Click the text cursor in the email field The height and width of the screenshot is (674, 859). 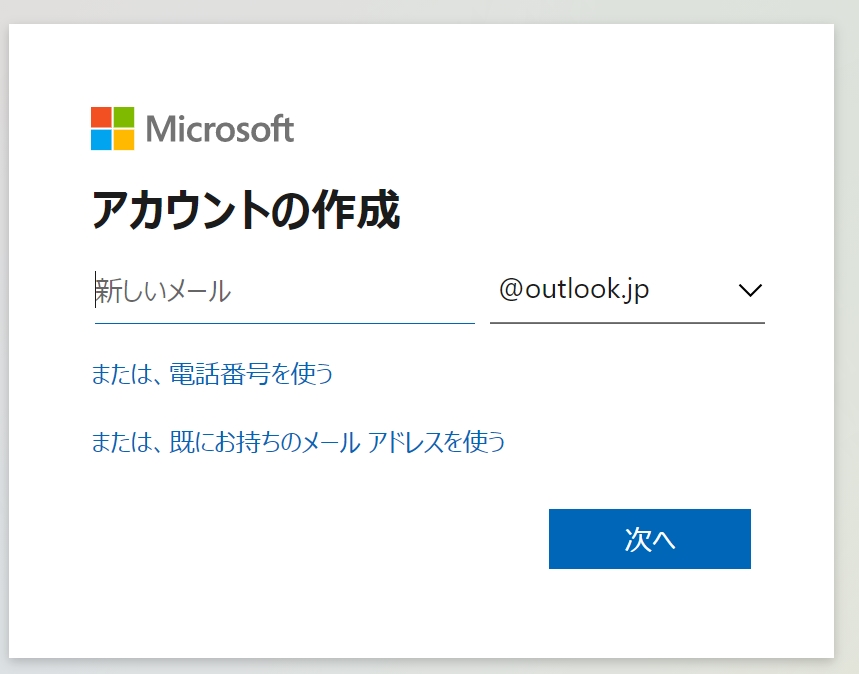tap(96, 289)
